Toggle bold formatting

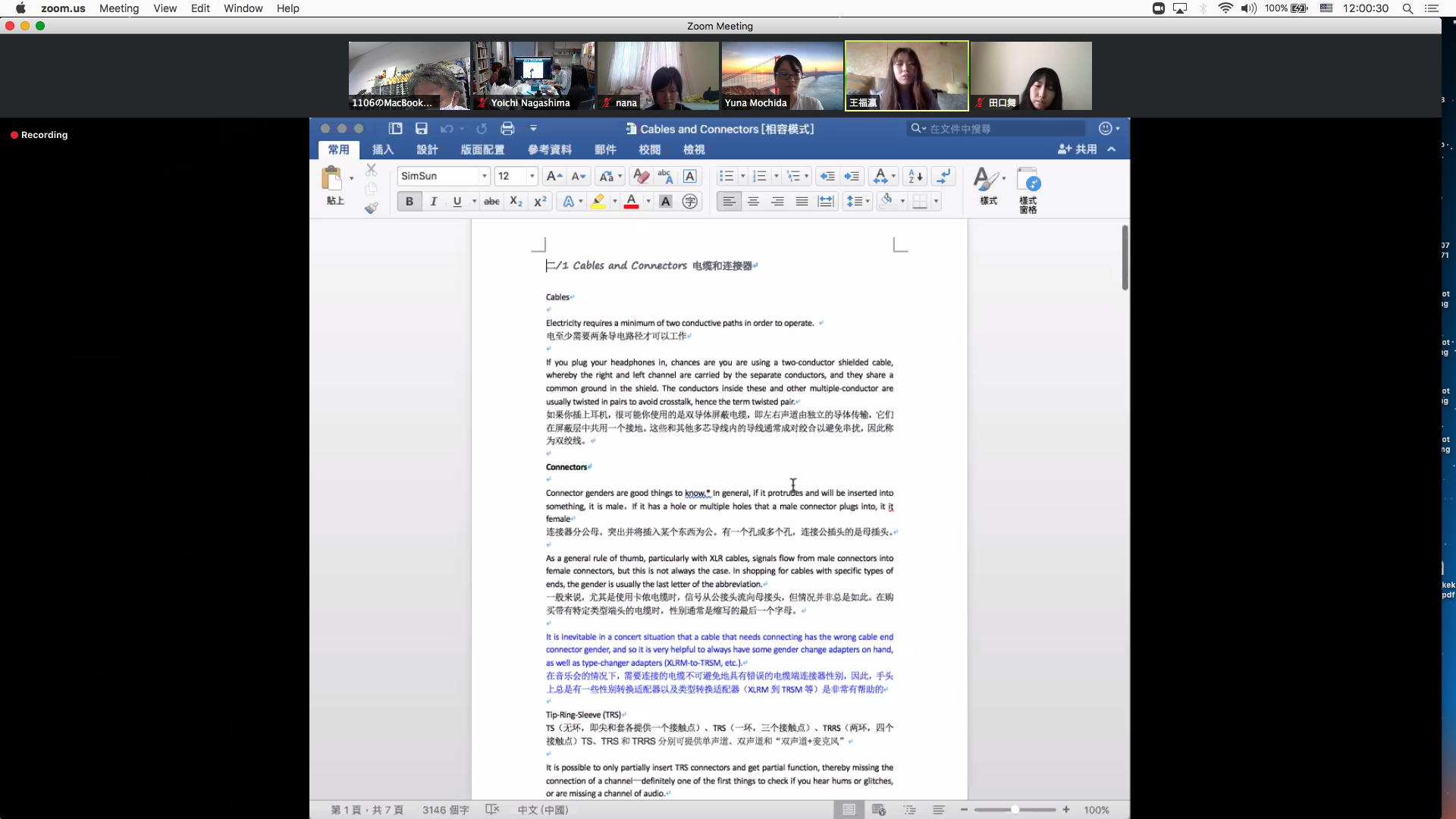[409, 201]
